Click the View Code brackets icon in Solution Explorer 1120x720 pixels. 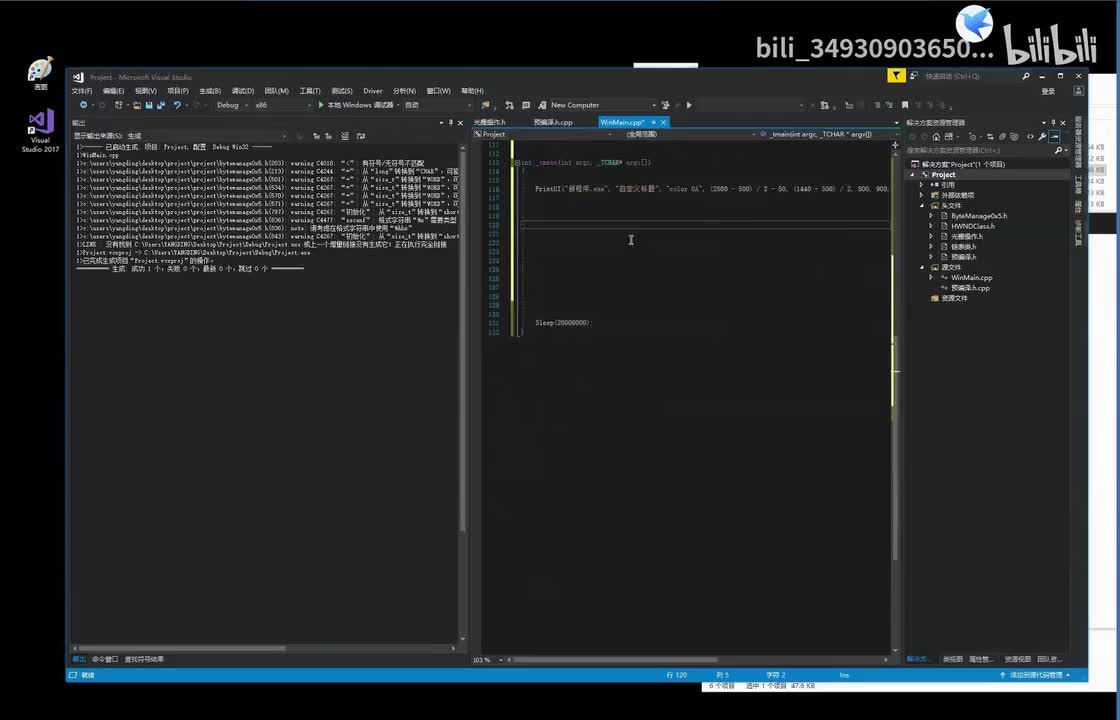tap(1030, 136)
